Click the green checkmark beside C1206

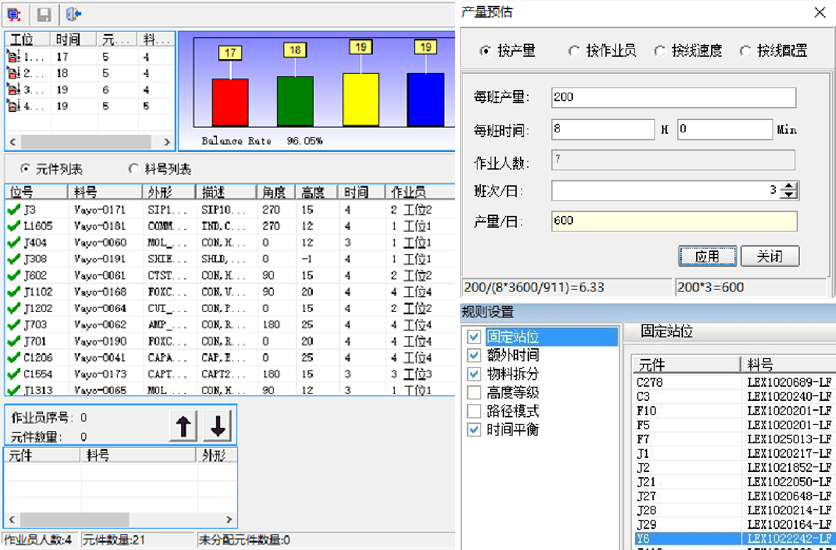pos(13,357)
